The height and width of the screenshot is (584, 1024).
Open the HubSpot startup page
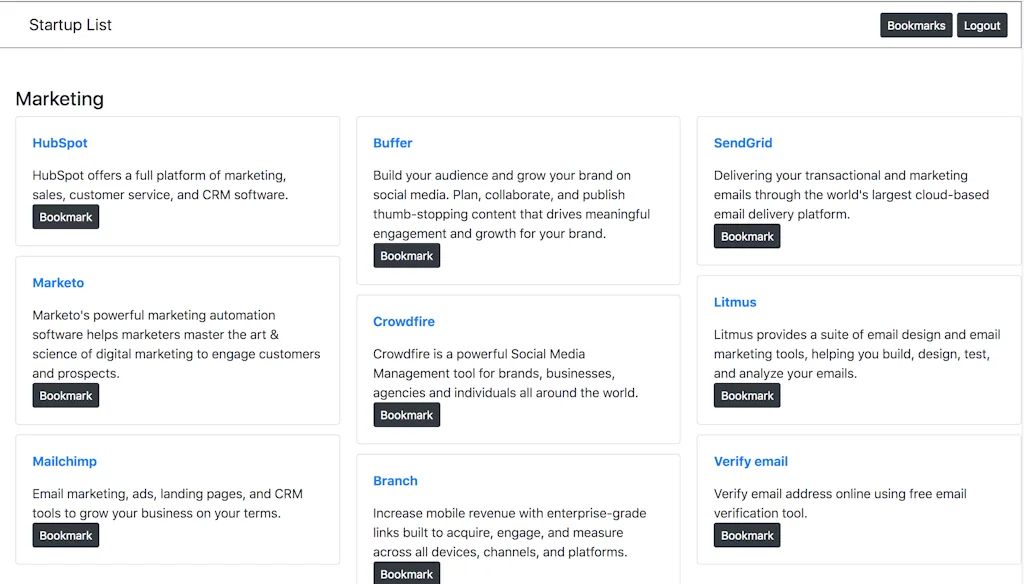pos(59,143)
